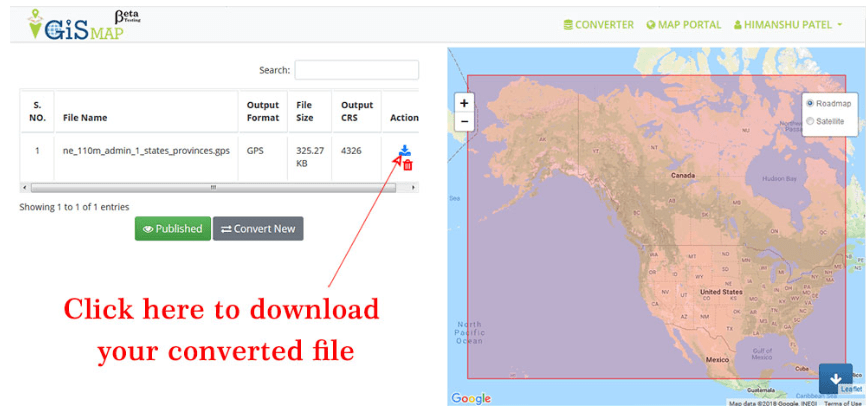This screenshot has height=414, width=866.
Task: Delete the converted file with trash icon
Action: coord(408,164)
